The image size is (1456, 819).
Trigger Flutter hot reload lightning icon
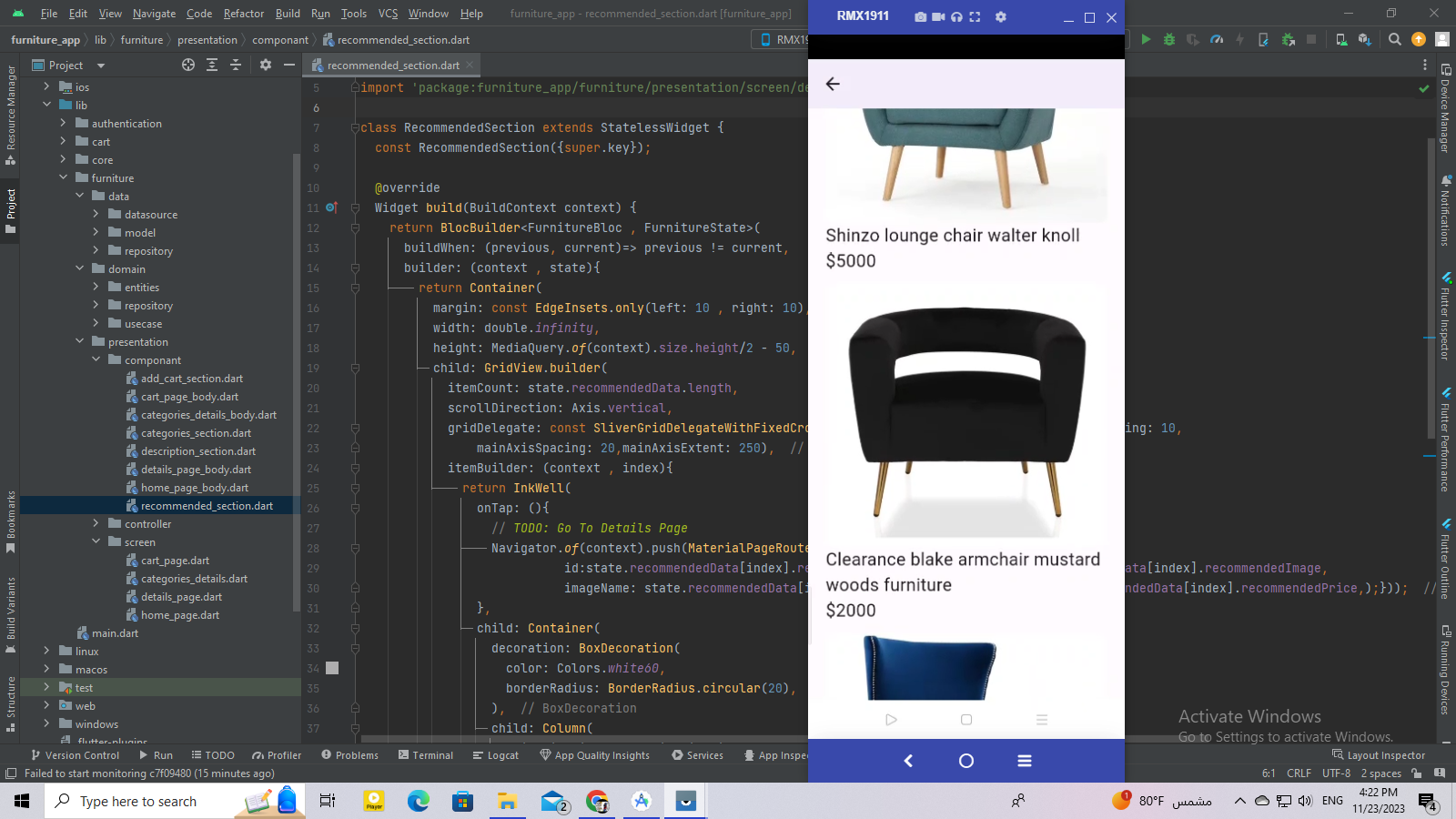point(1240,39)
